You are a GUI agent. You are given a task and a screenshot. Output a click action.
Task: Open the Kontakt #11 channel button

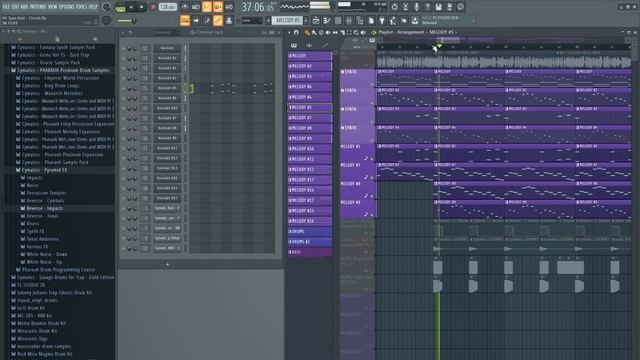coord(167,148)
